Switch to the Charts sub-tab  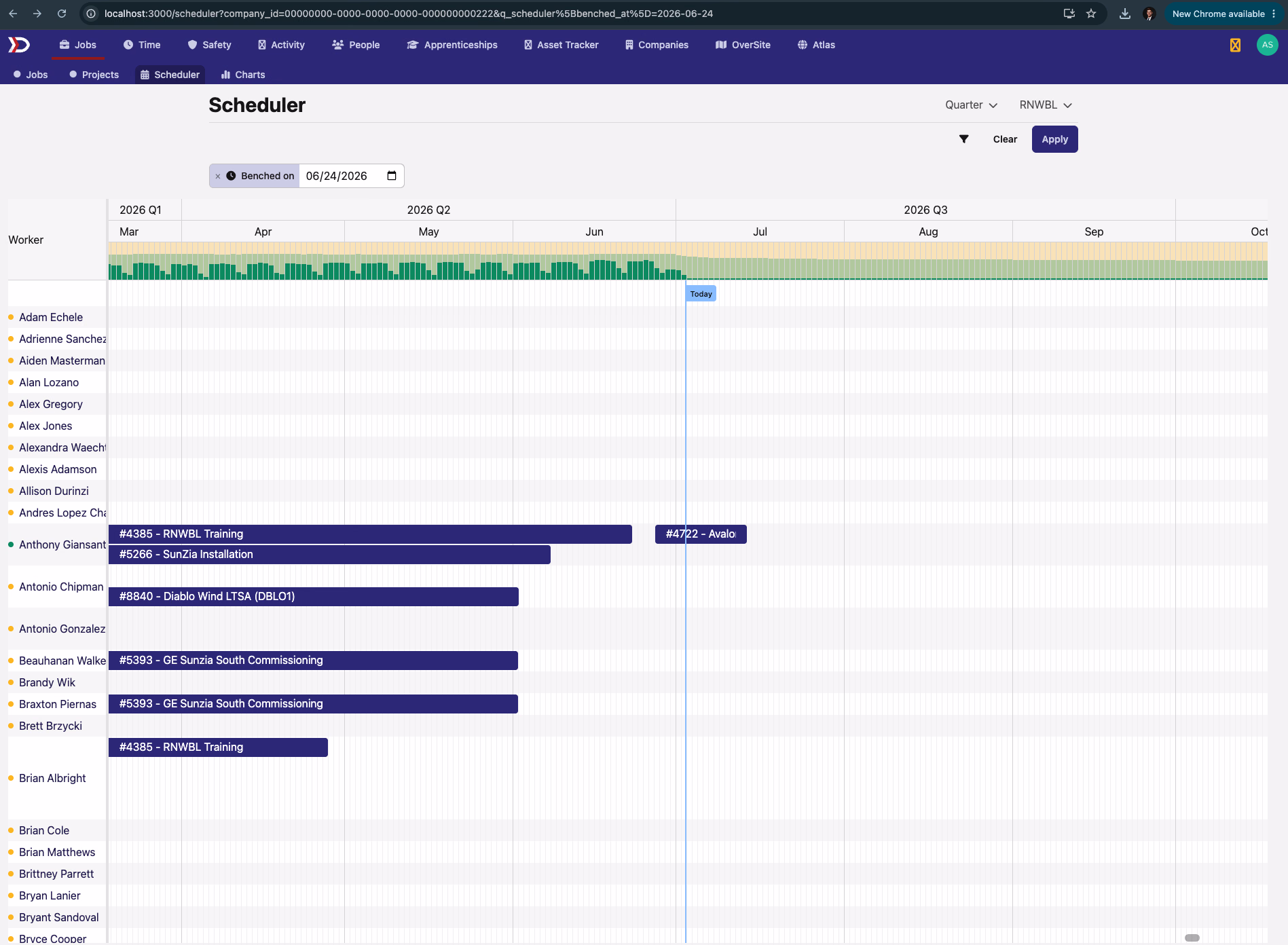[243, 75]
